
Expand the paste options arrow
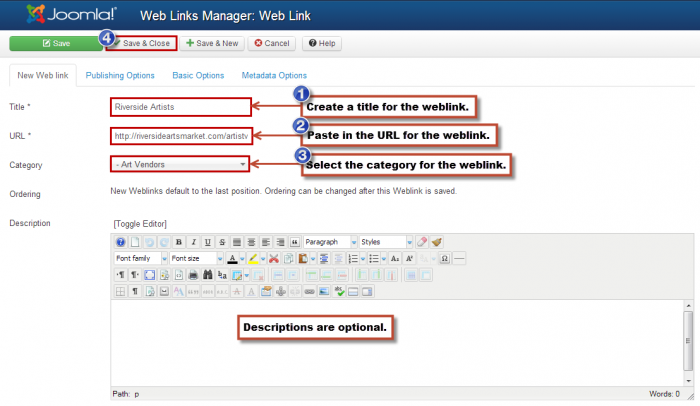[x=313, y=258]
